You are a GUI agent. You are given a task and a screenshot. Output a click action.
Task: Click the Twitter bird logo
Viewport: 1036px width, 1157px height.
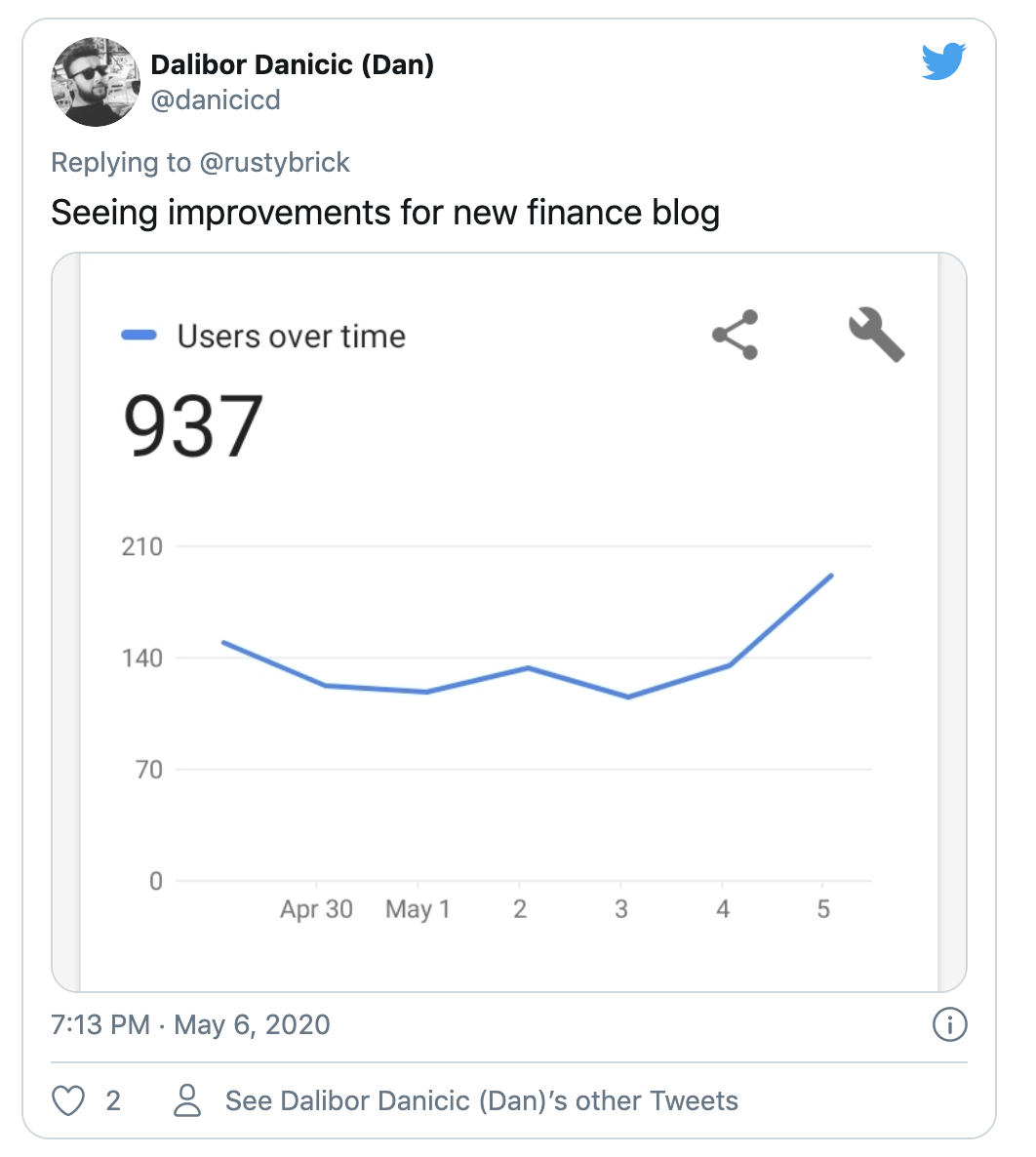pyautogui.click(x=943, y=63)
